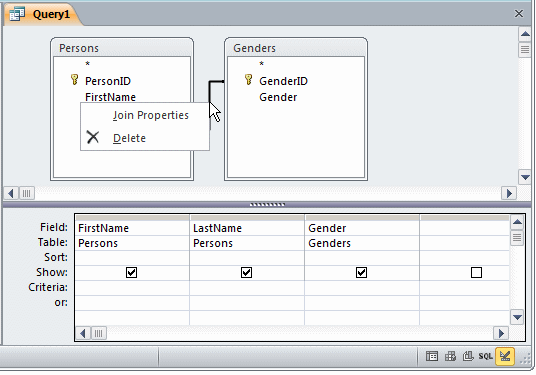
Task: Click the table pane horizontal scroll thumb
Action: coord(27,193)
